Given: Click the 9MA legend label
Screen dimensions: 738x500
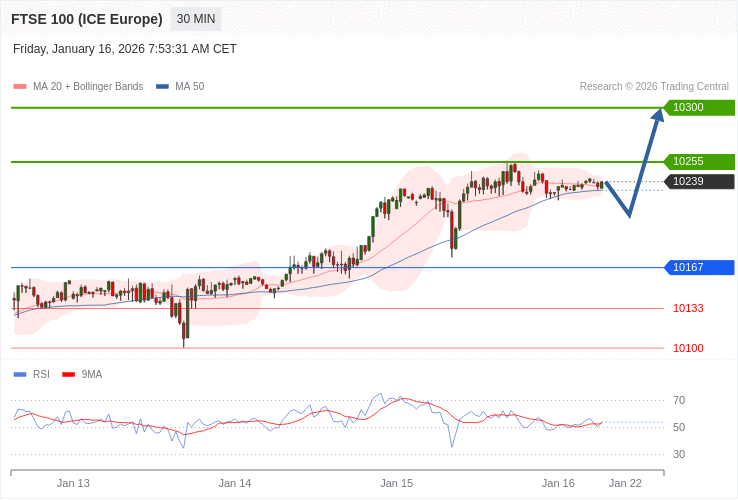Looking at the screenshot, I should click(92, 375).
